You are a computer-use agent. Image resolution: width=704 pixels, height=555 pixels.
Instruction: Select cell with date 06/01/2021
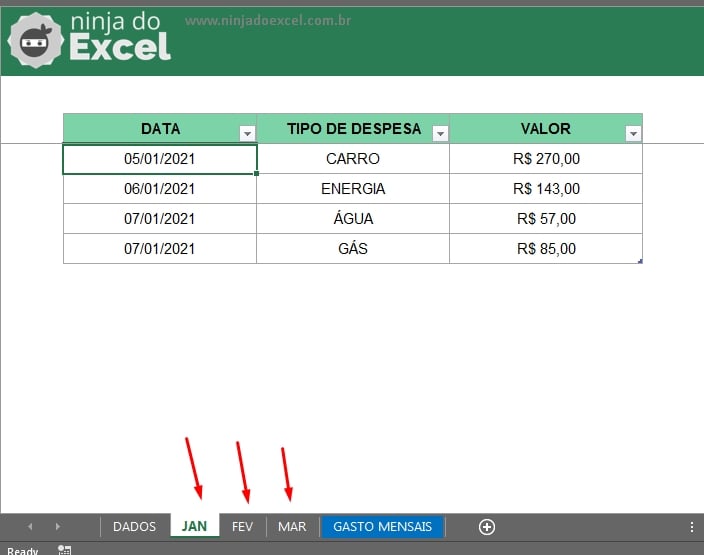point(160,189)
